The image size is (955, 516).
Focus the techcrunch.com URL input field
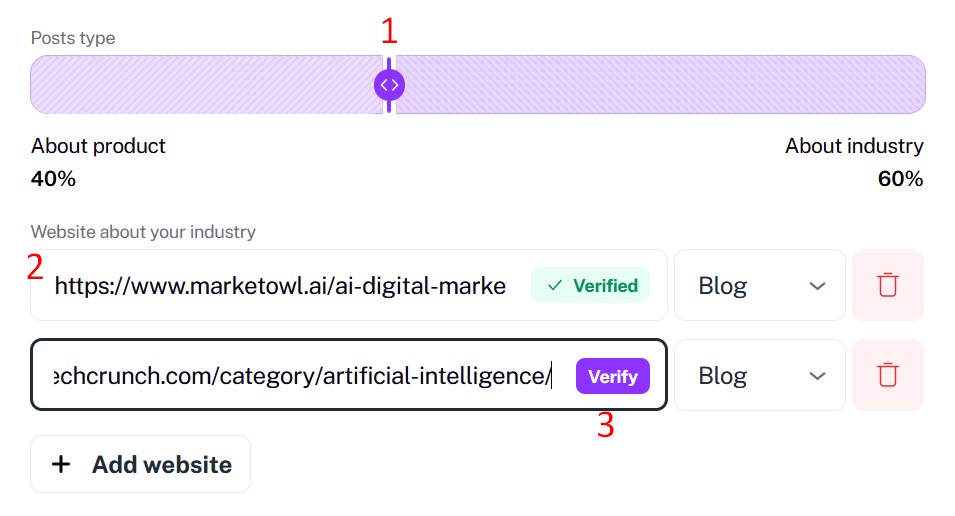tap(300, 376)
